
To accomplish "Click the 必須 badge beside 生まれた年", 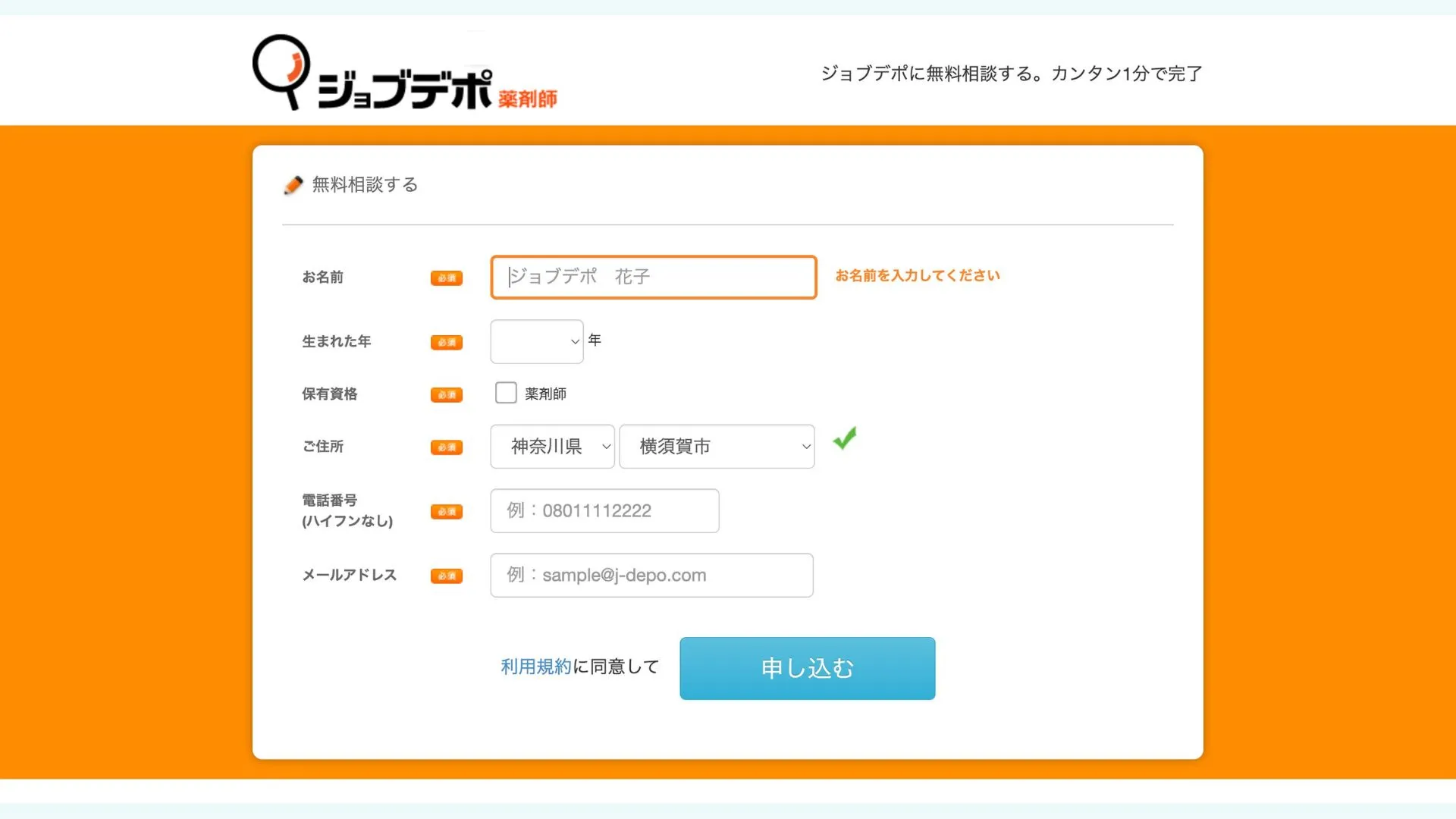I will tap(447, 343).
